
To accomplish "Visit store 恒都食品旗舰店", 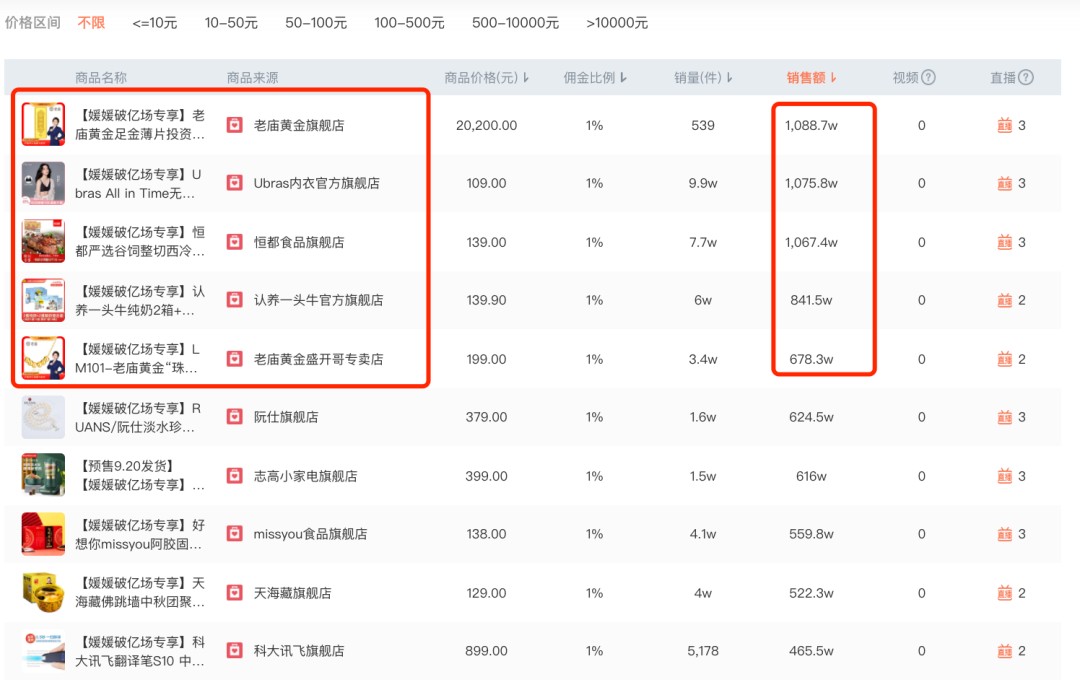I will point(299,242).
